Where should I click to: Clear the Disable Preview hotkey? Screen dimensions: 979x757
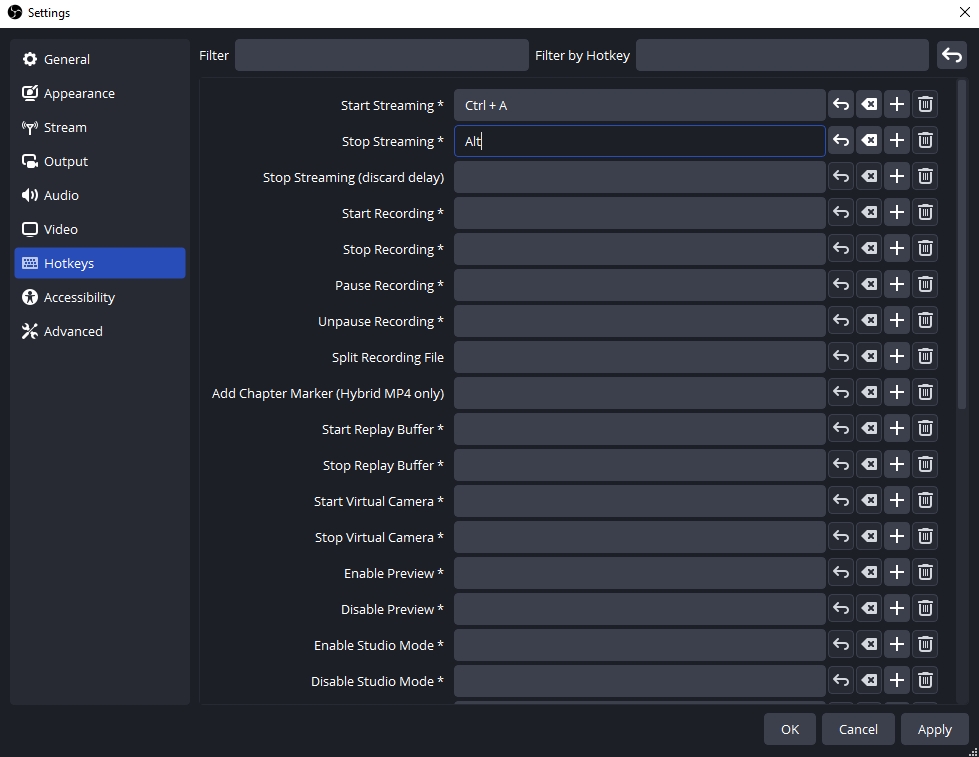pos(869,609)
